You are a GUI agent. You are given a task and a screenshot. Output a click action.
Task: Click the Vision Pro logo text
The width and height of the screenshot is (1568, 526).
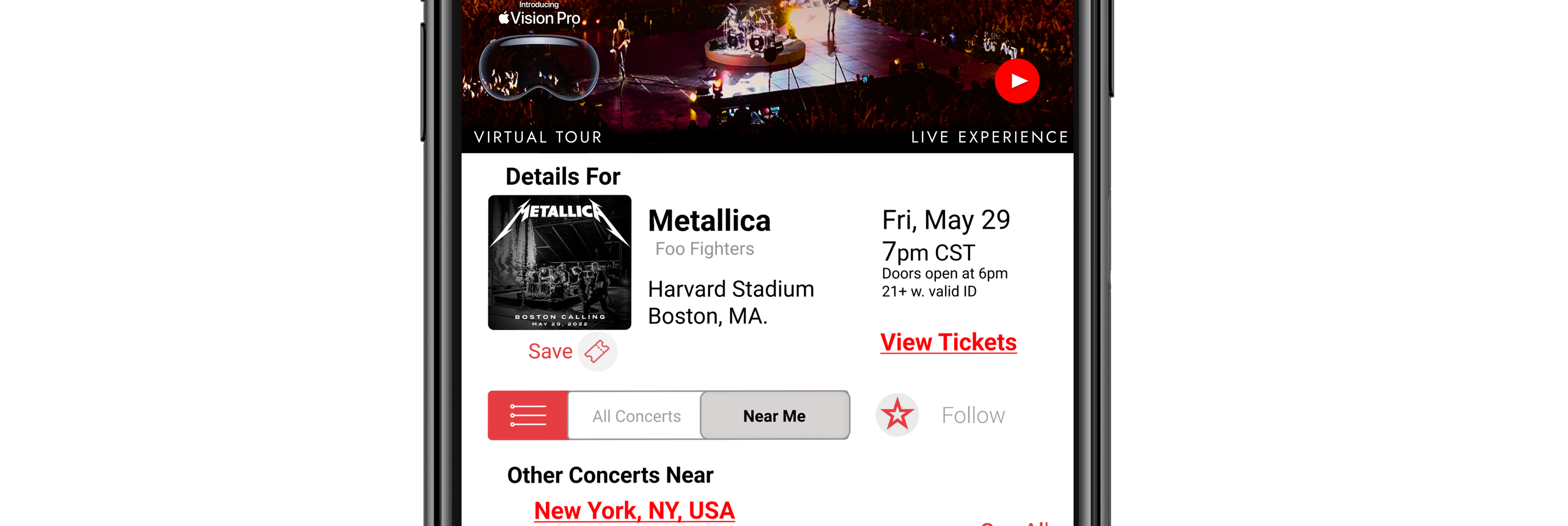[539, 18]
